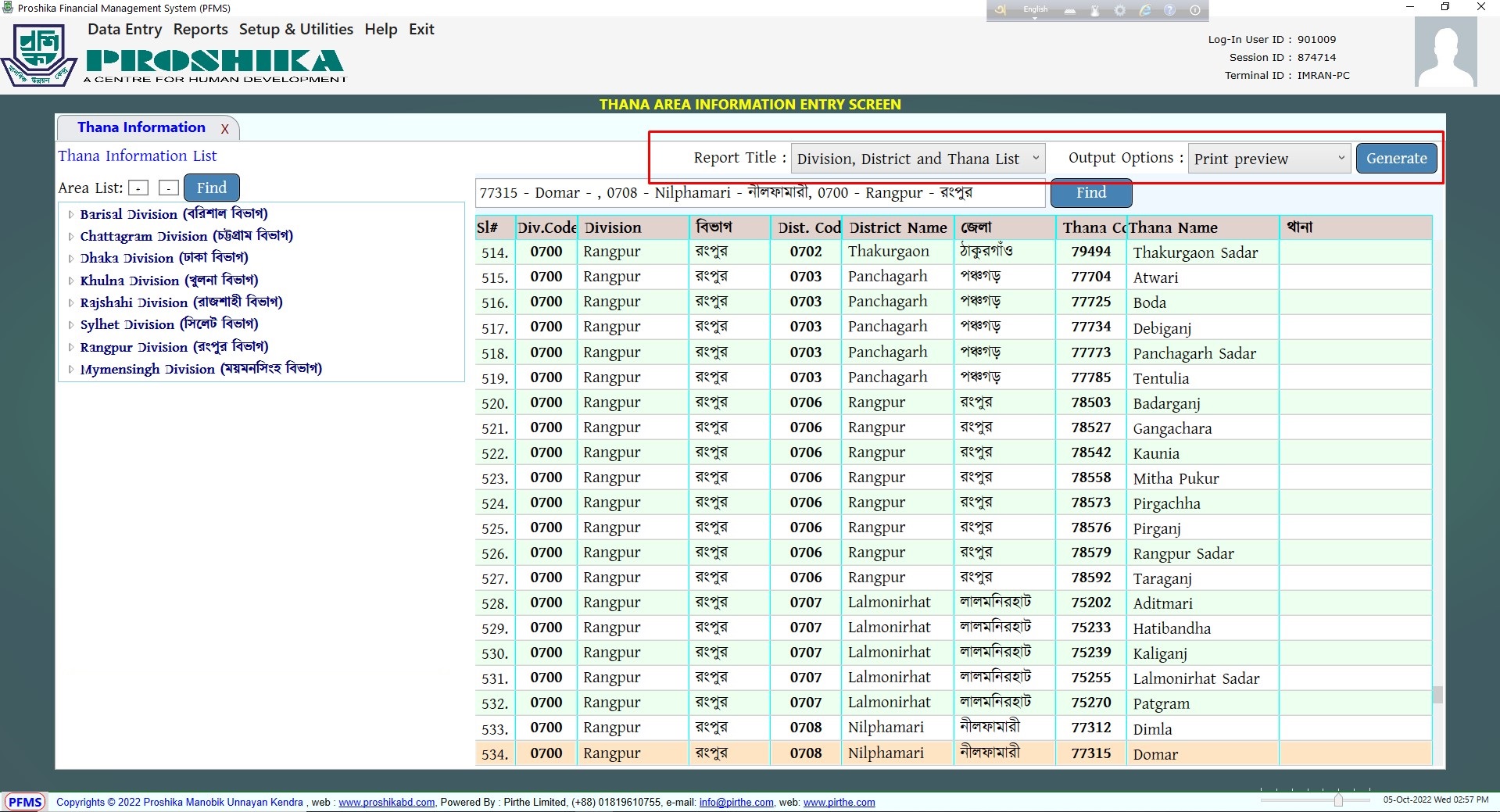Image resolution: width=1500 pixels, height=812 pixels.
Task: Click the PFMS badge in the status bar
Action: pyautogui.click(x=25, y=802)
